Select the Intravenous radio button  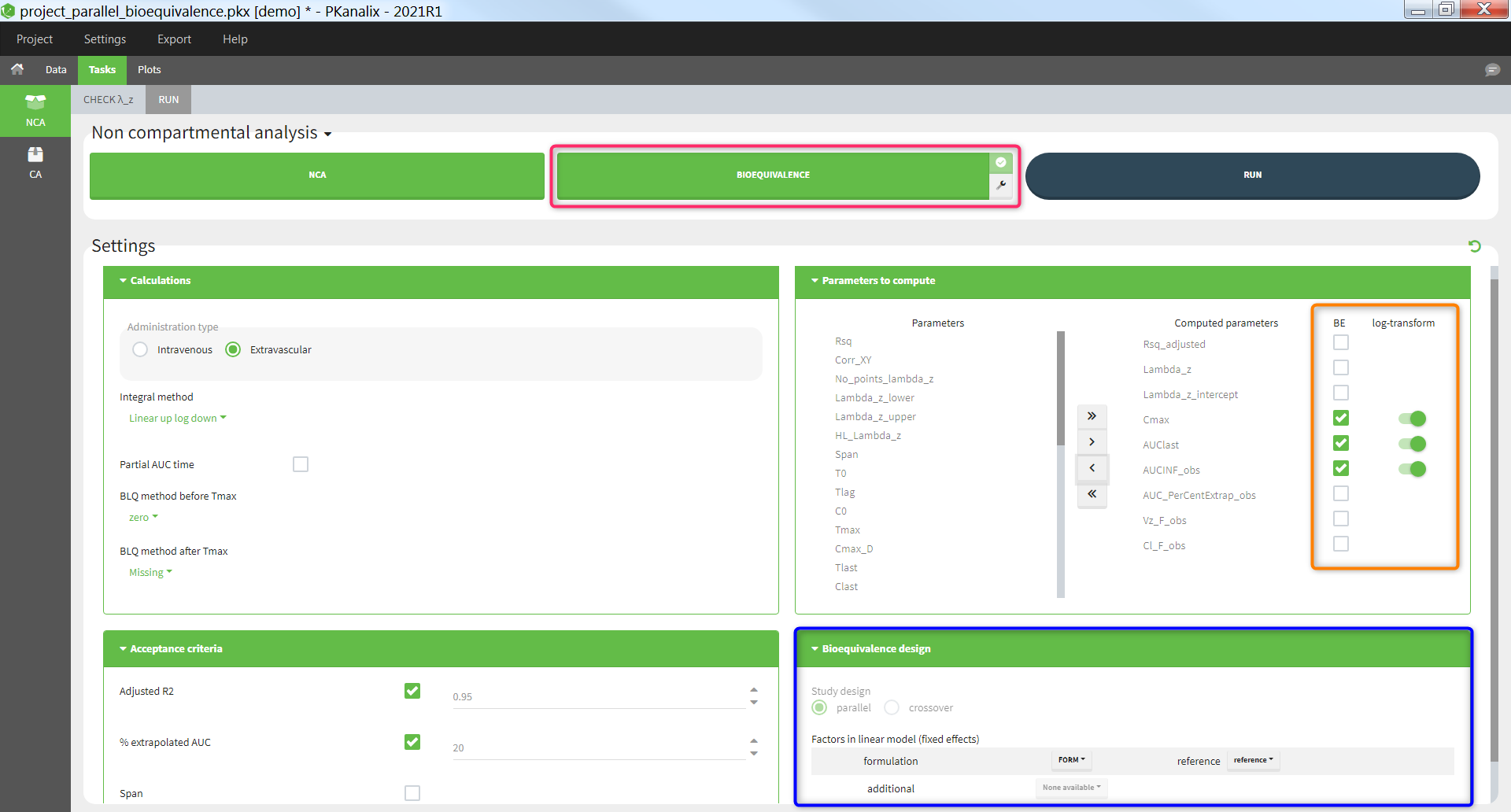click(140, 349)
